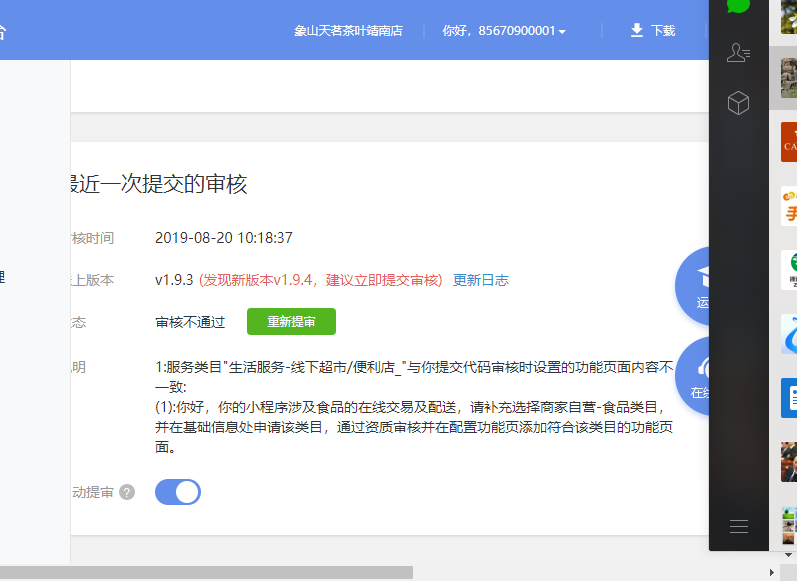Click the version text v1.9.3
The image size is (797, 581).
[x=174, y=280]
